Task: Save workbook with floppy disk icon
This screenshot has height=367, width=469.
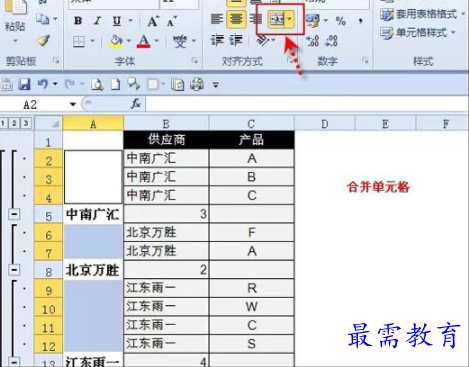Action: pyautogui.click(x=24, y=85)
